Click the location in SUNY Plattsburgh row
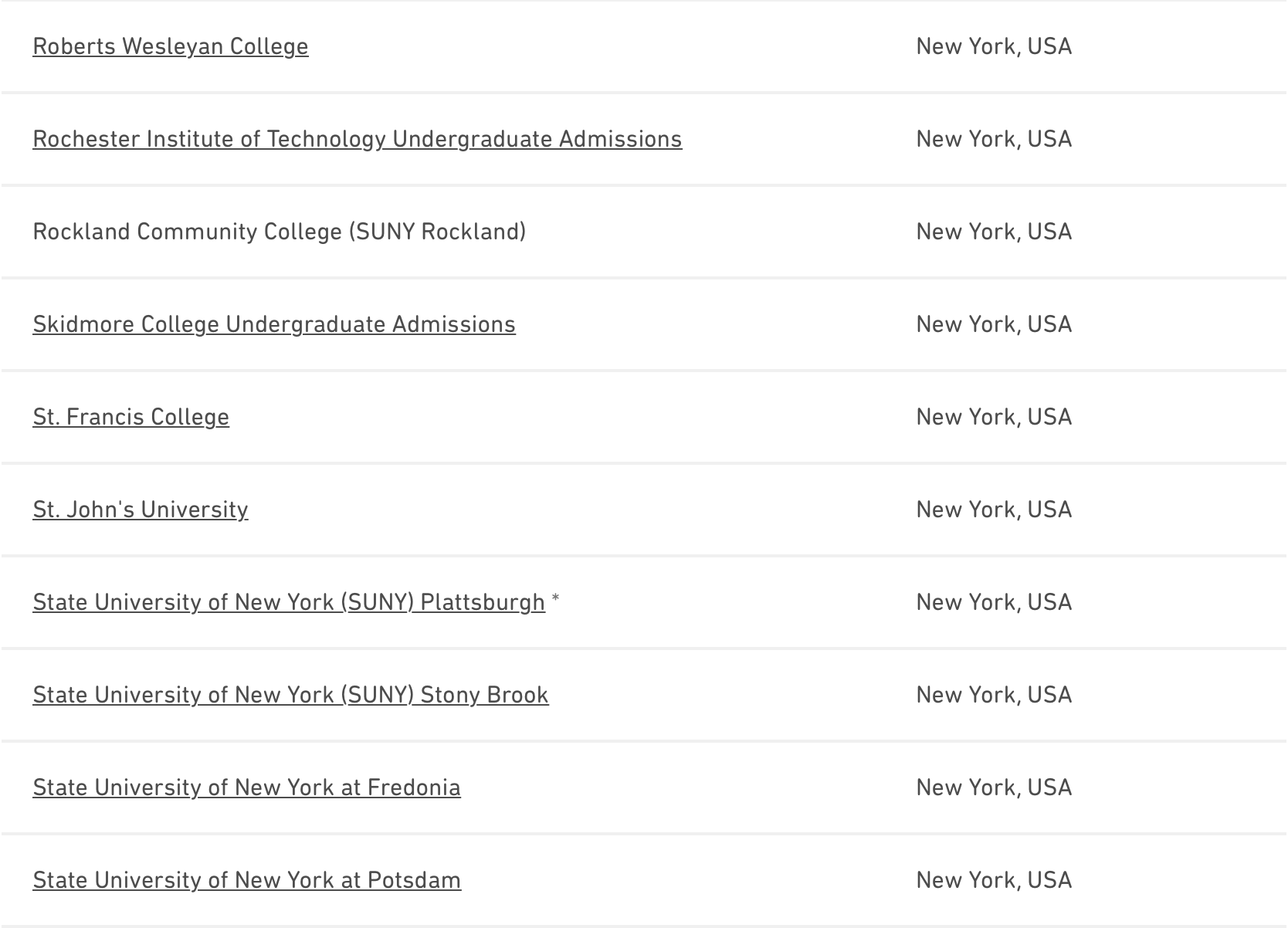 (993, 602)
